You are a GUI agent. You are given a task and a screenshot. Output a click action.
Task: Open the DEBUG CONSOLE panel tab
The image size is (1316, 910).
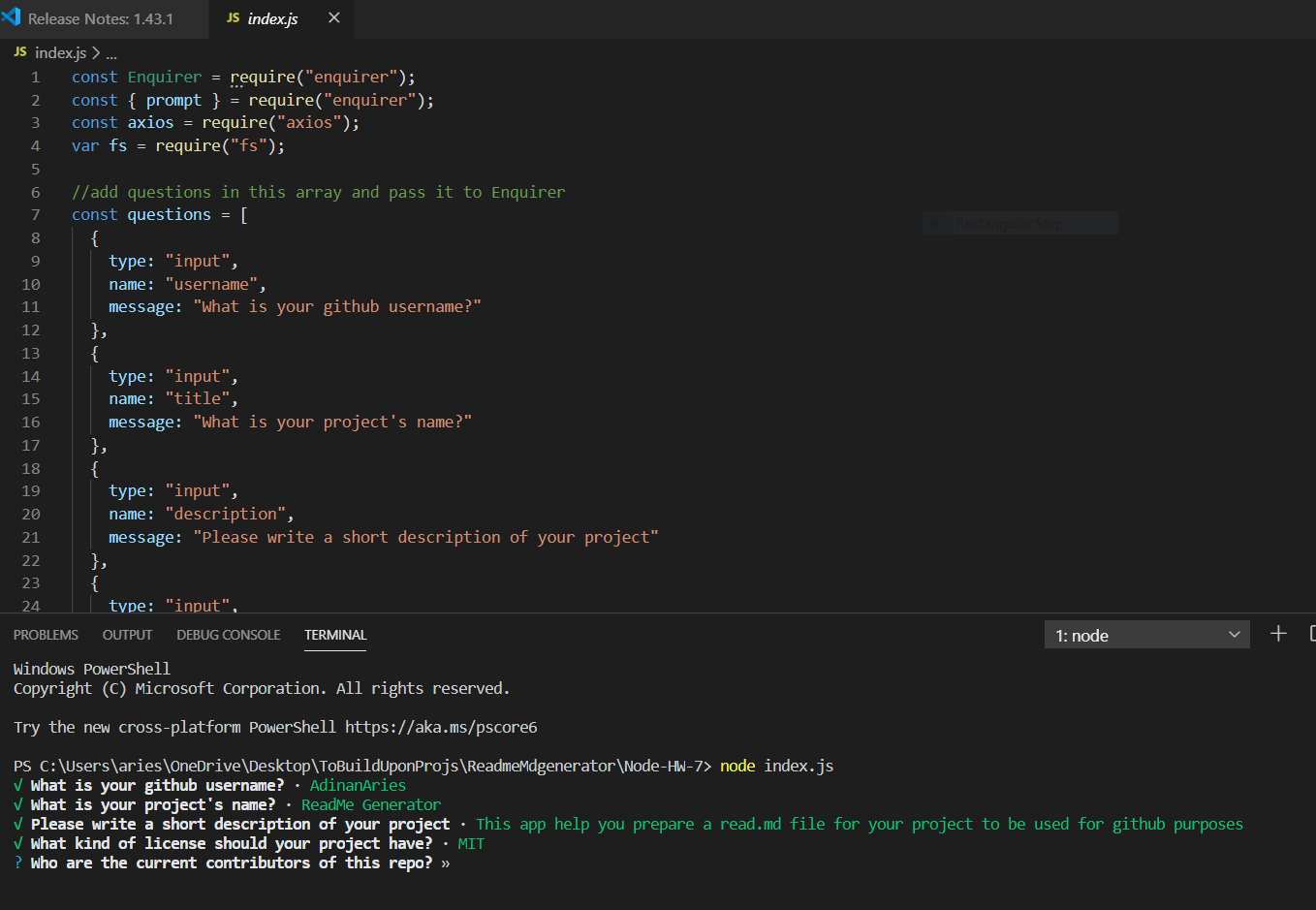pos(228,635)
